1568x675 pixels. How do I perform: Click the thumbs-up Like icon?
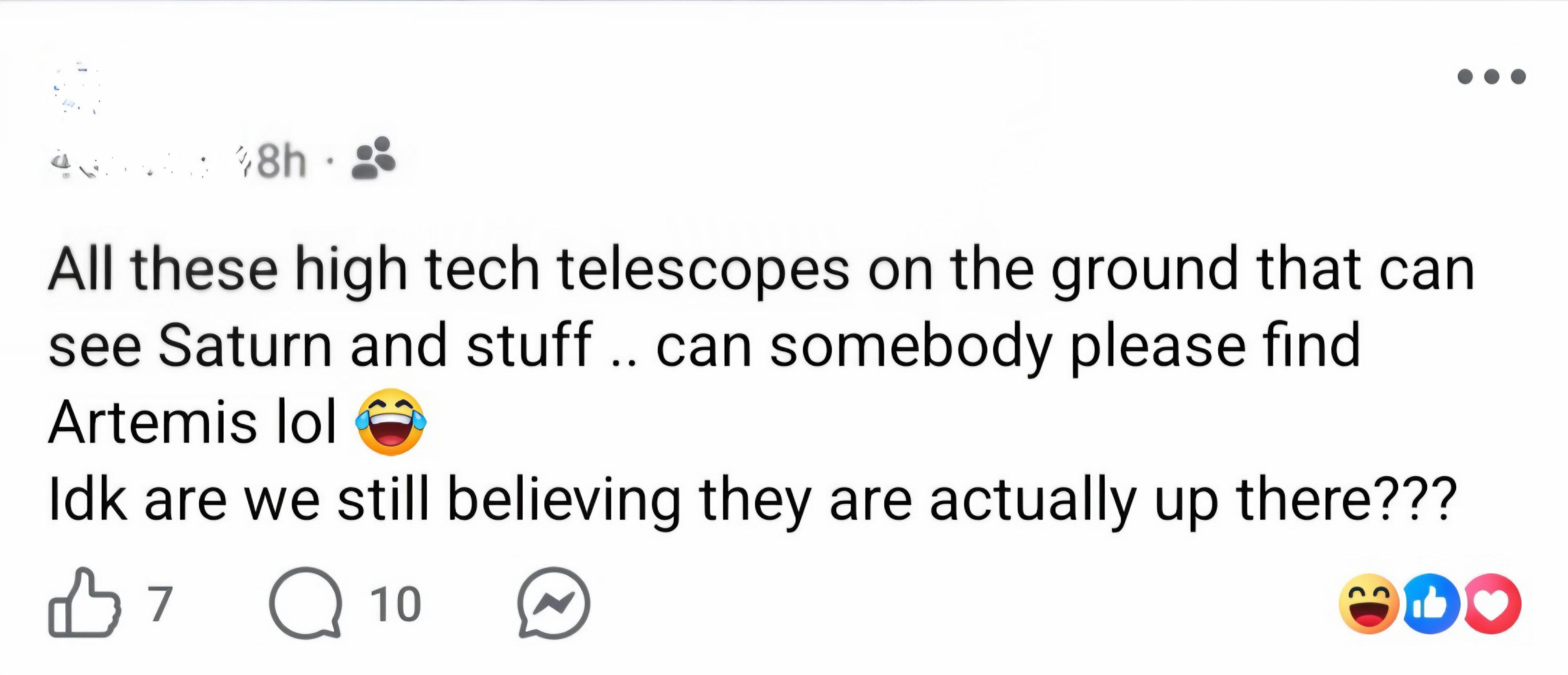click(84, 603)
